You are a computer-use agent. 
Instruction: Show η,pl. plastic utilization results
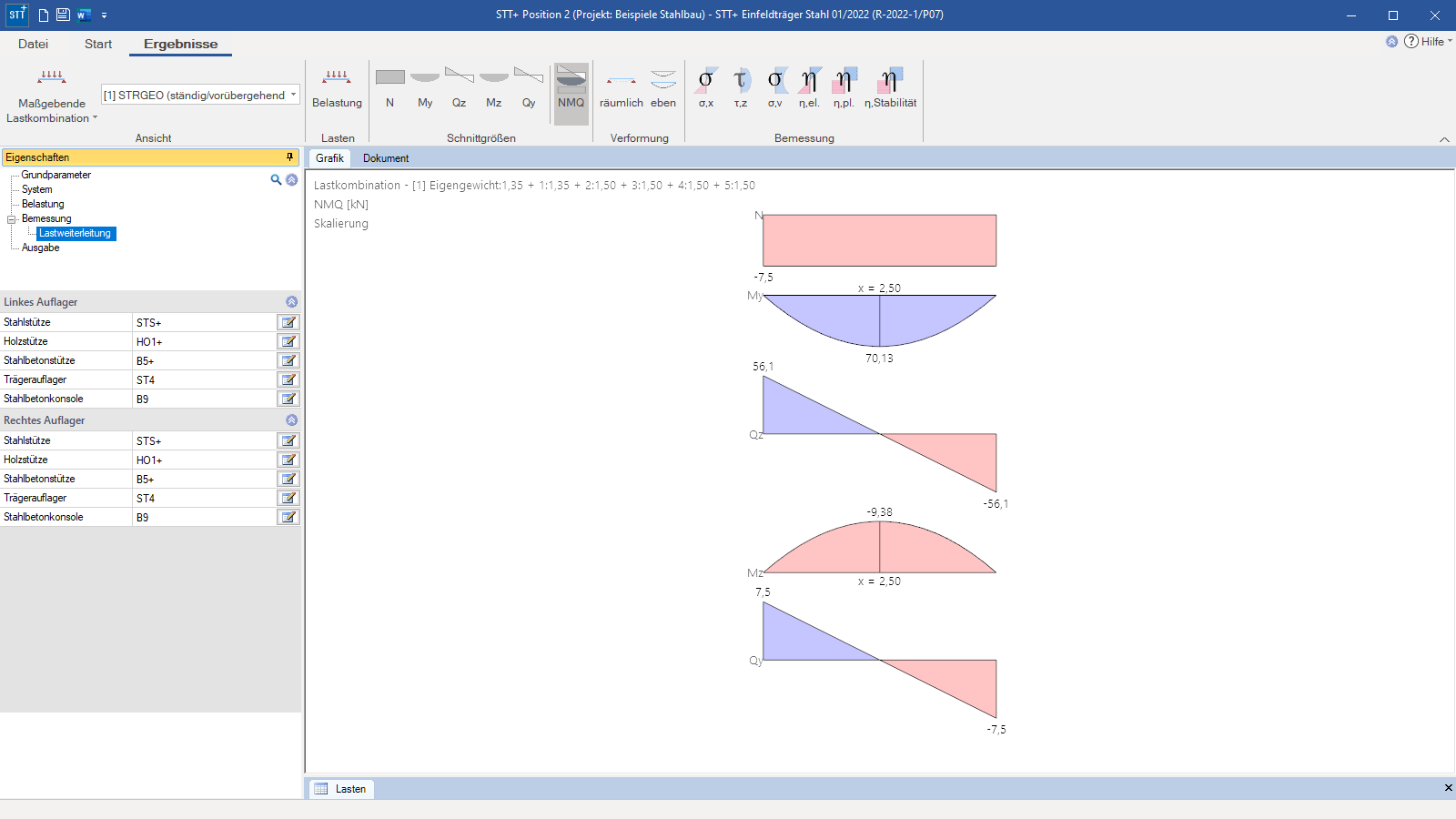pos(844,88)
